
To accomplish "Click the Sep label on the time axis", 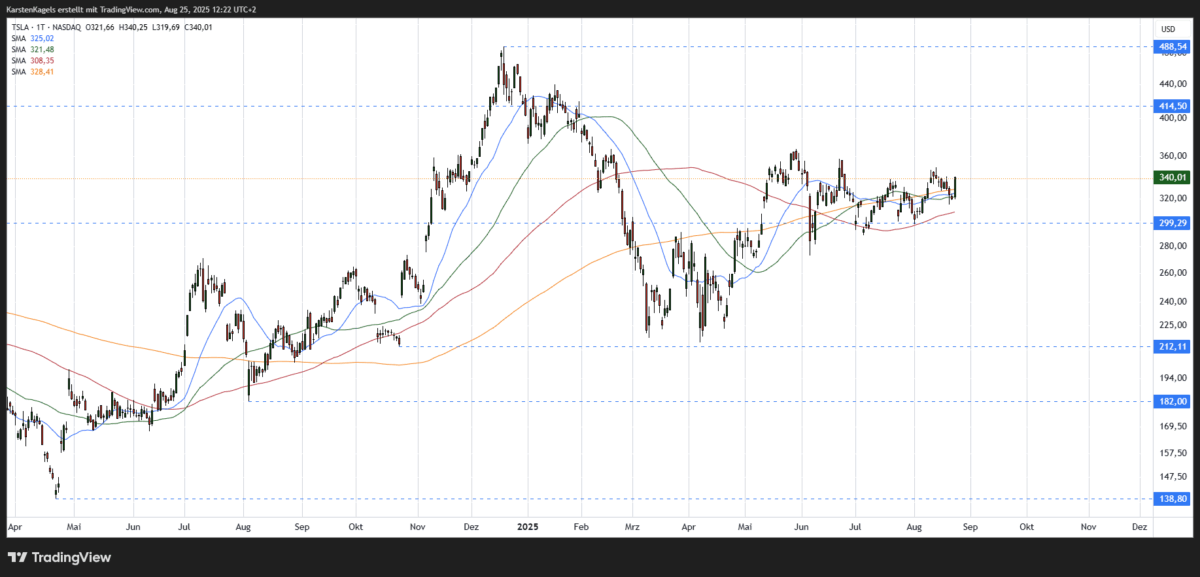I will click(x=968, y=523).
